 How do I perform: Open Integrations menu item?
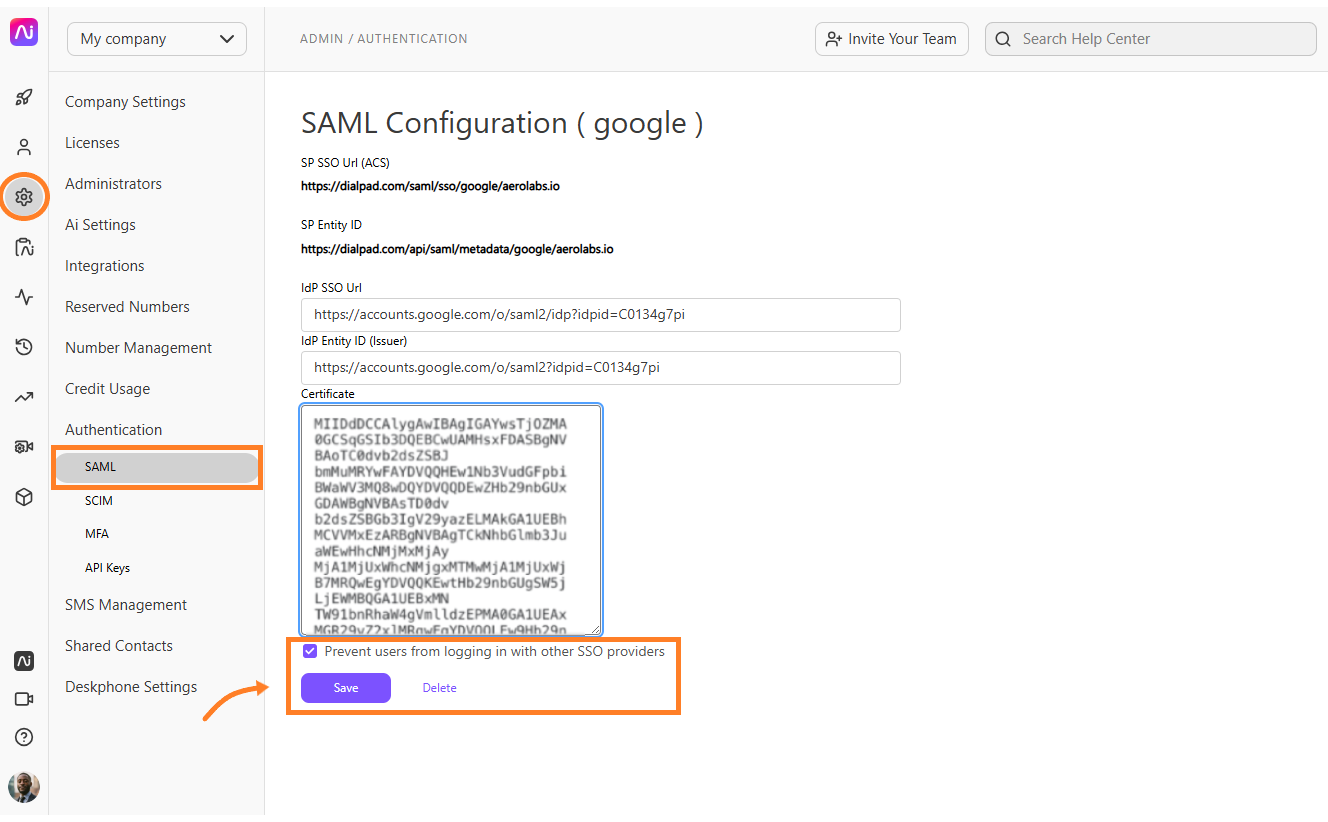pyautogui.click(x=104, y=266)
